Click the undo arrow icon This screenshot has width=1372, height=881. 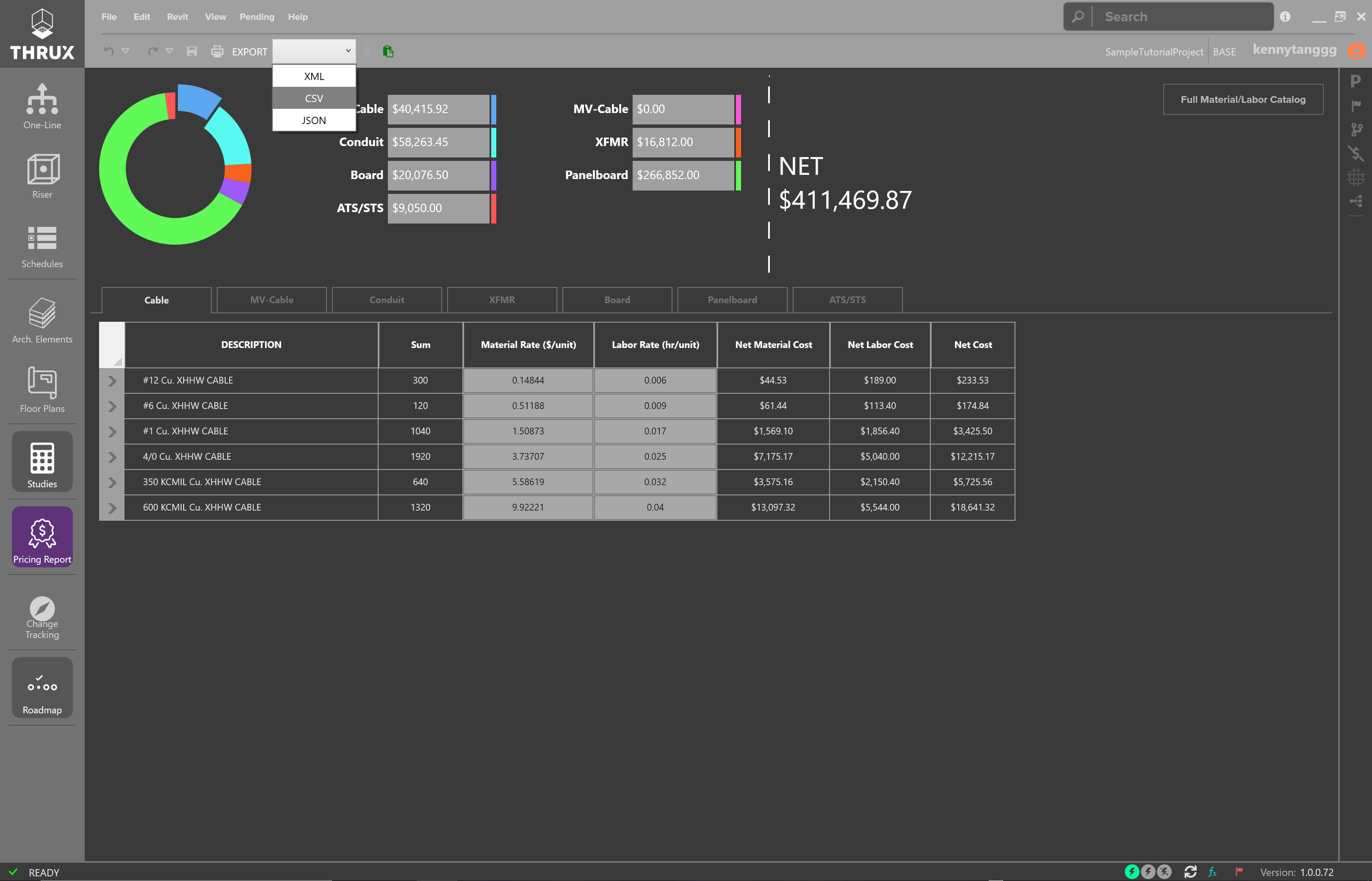[x=109, y=51]
